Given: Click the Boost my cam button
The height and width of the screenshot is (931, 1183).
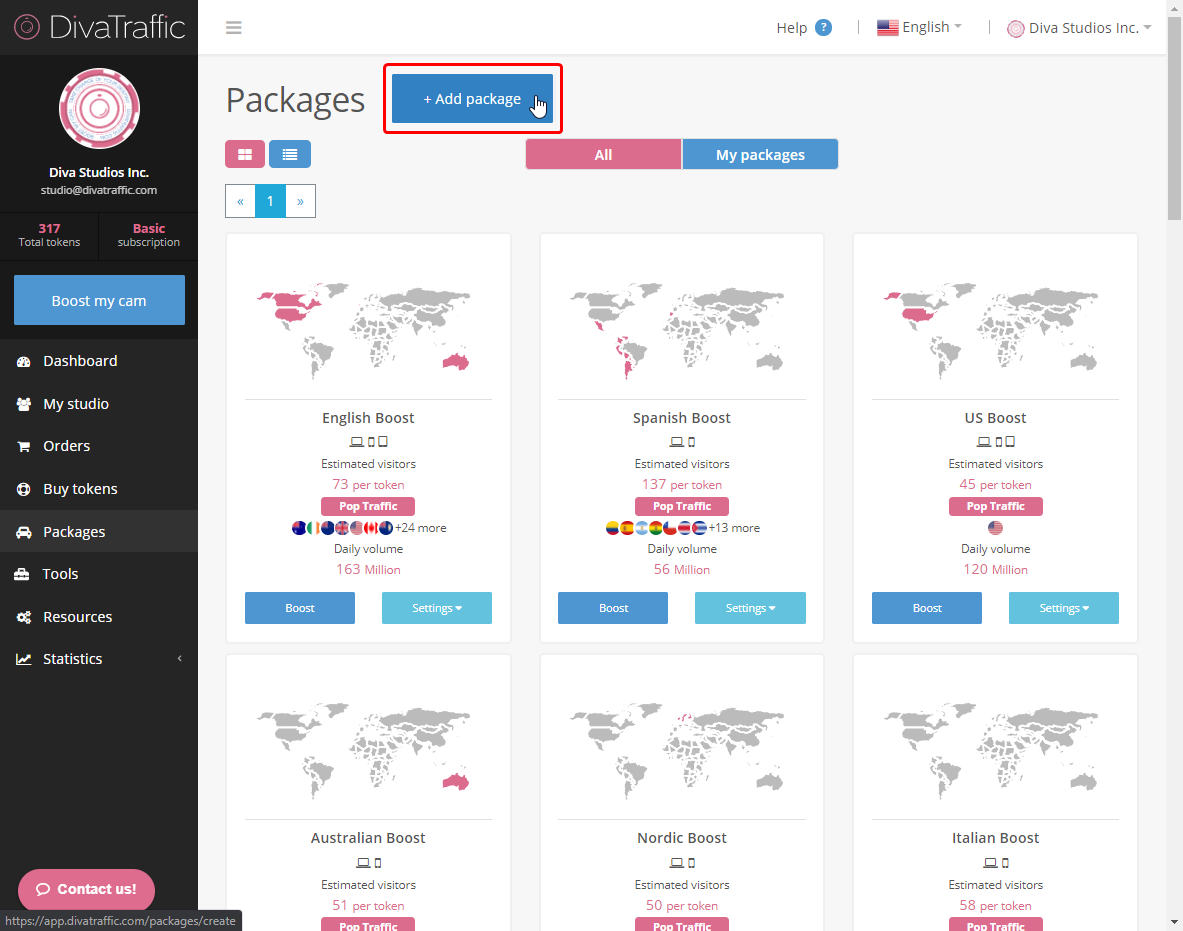Looking at the screenshot, I should pyautogui.click(x=99, y=300).
